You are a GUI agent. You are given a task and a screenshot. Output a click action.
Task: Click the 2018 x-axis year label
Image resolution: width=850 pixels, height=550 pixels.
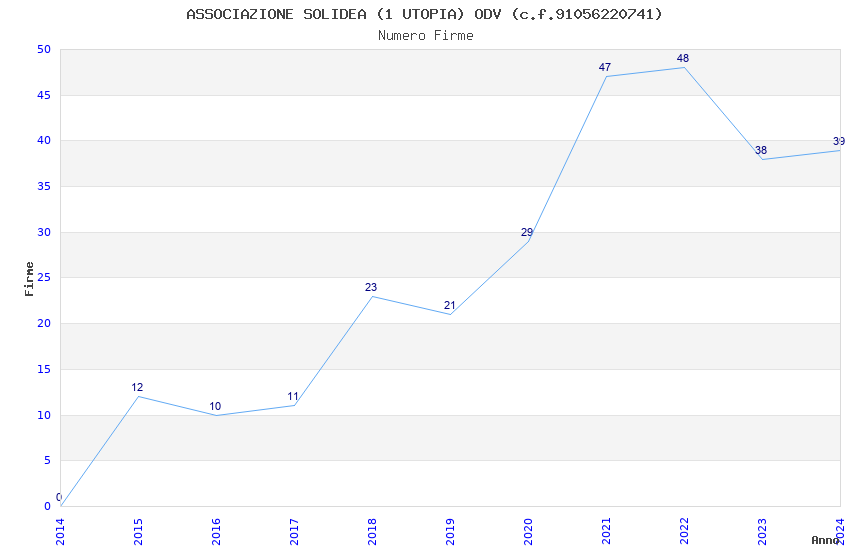pos(372,532)
